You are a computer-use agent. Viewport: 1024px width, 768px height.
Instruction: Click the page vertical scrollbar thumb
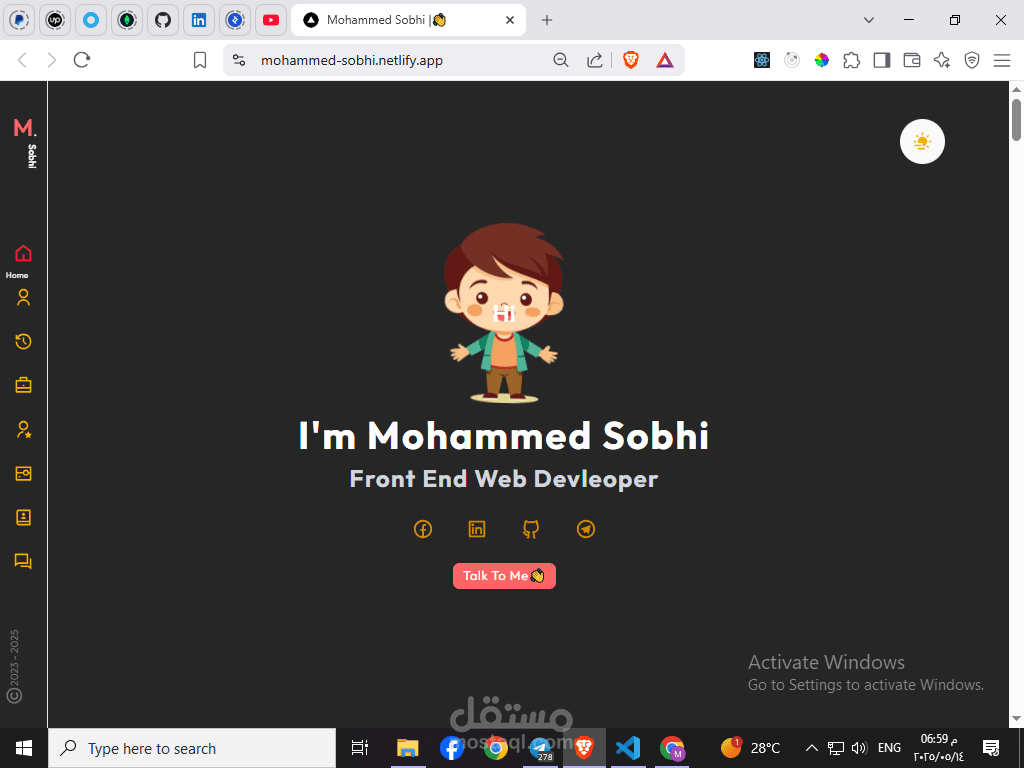1016,120
